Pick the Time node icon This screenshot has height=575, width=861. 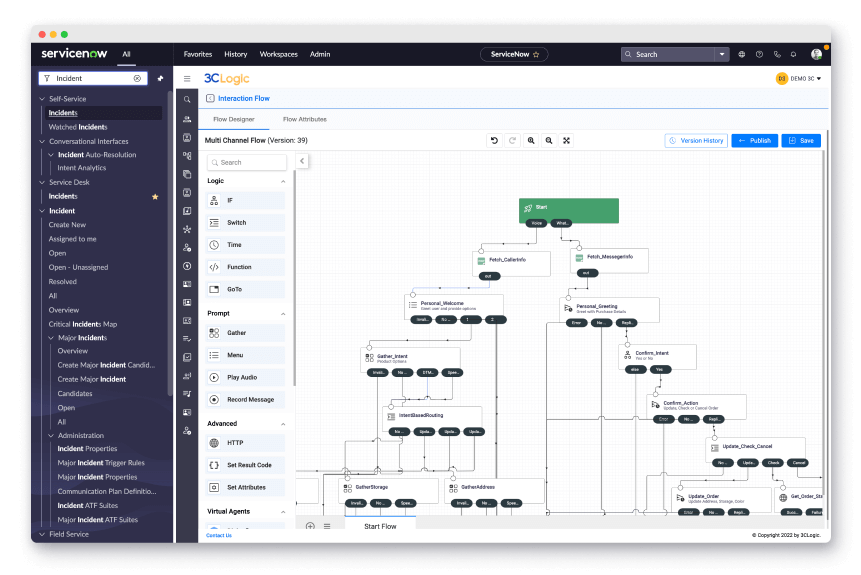(214, 245)
